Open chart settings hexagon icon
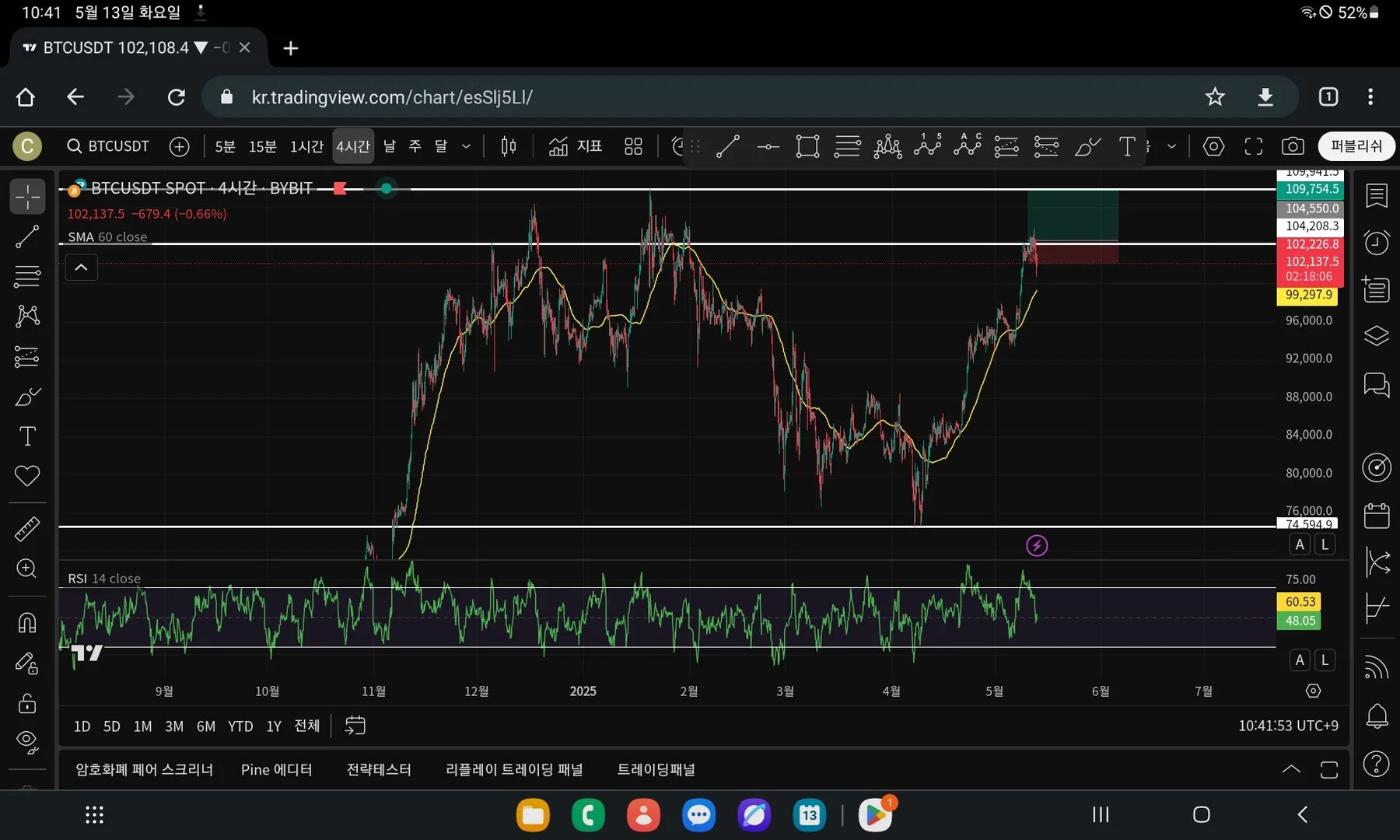1400x840 pixels. point(1213,146)
